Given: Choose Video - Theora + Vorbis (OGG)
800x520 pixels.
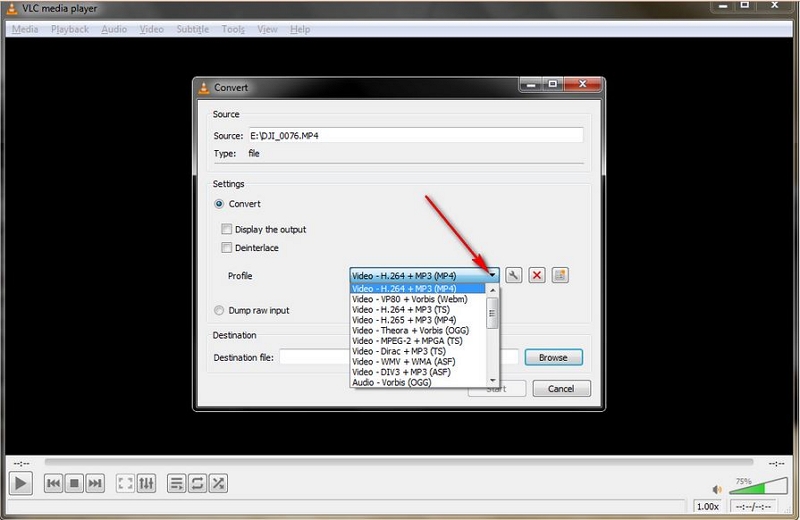Looking at the screenshot, I should [419, 330].
